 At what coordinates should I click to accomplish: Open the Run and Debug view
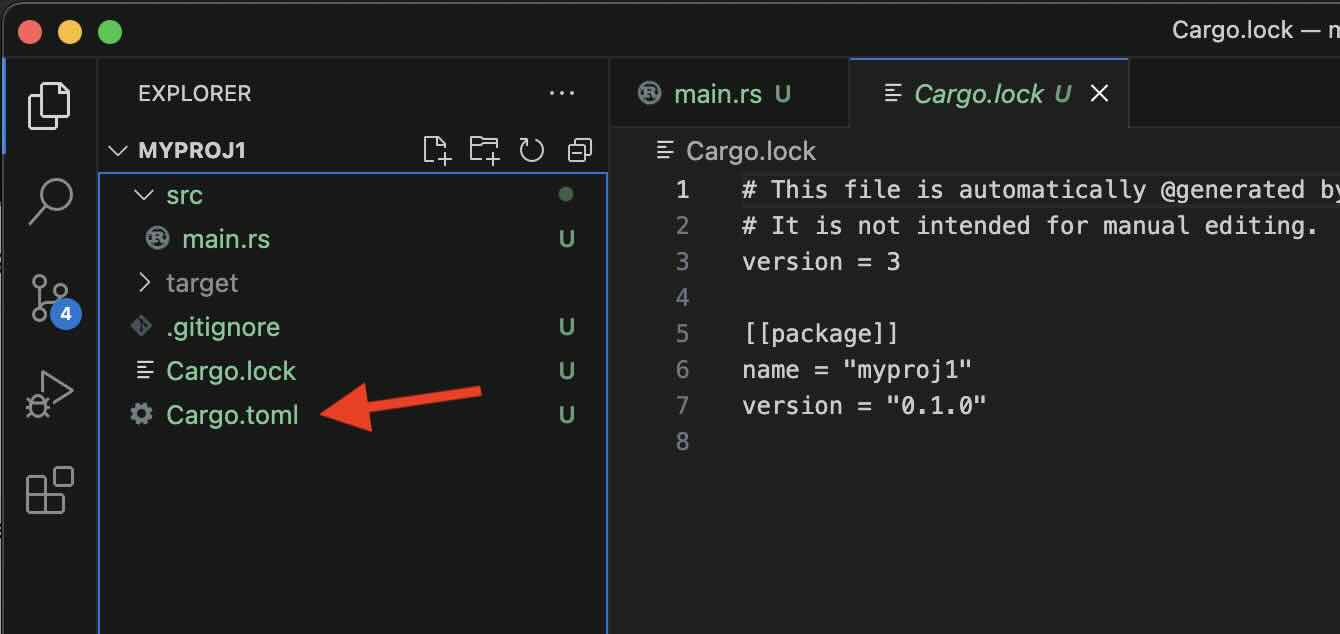49,394
